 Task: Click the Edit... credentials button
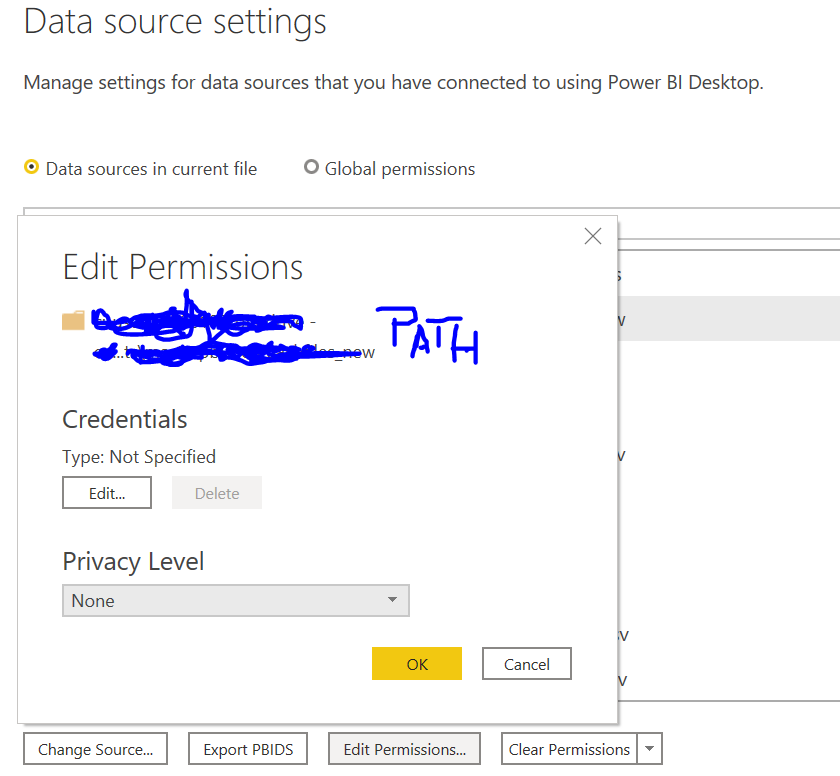[x=107, y=493]
